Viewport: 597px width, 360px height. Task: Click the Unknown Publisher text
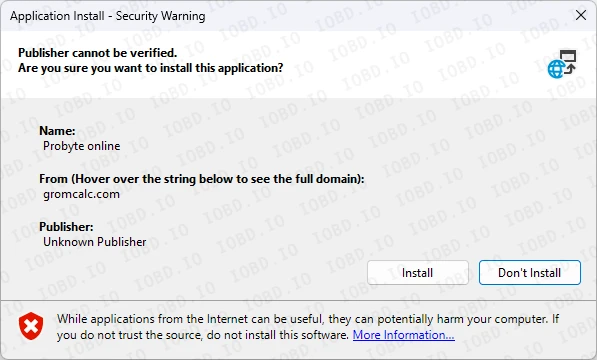[95, 242]
